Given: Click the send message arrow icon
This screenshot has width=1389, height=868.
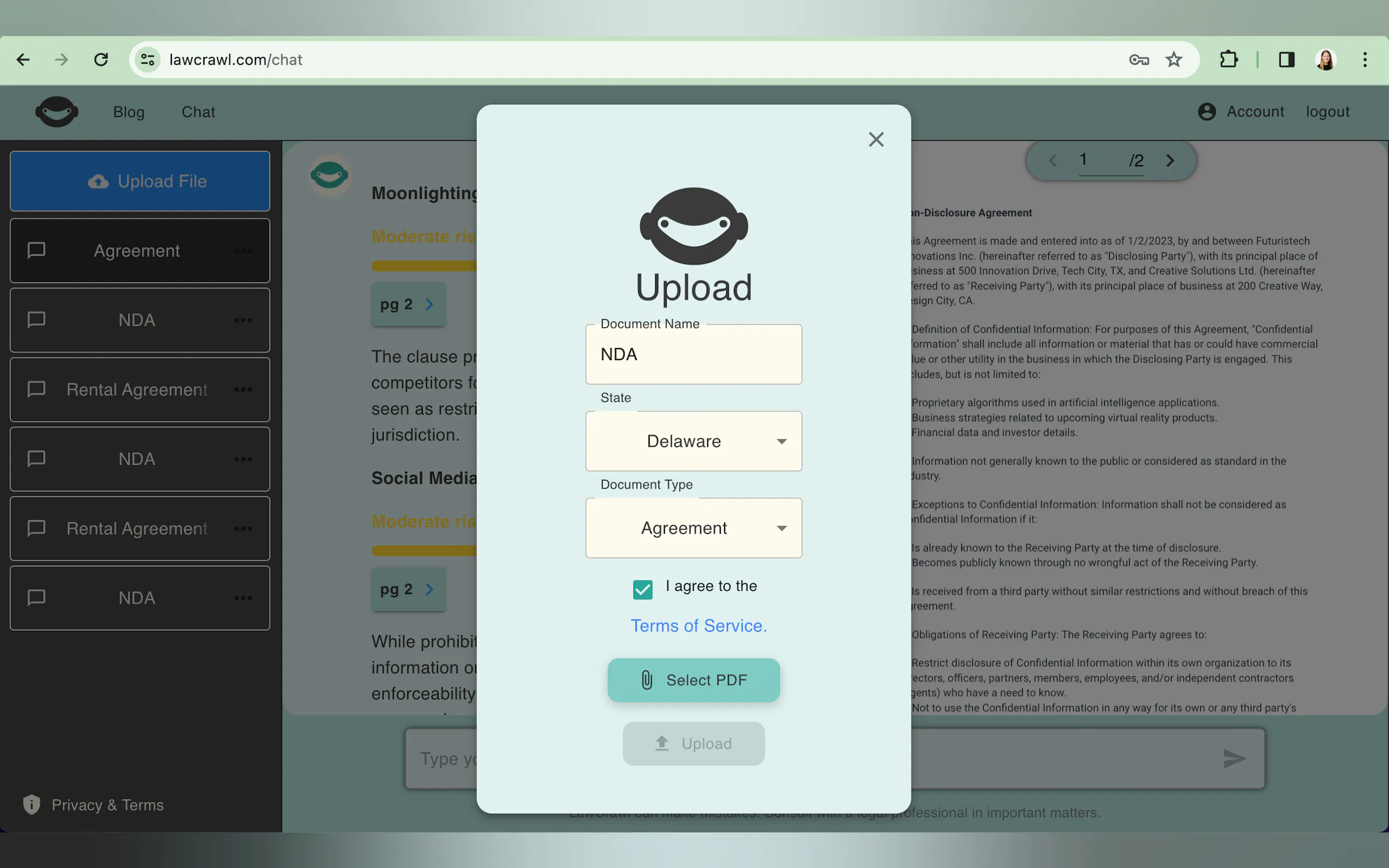Looking at the screenshot, I should coord(1233,759).
